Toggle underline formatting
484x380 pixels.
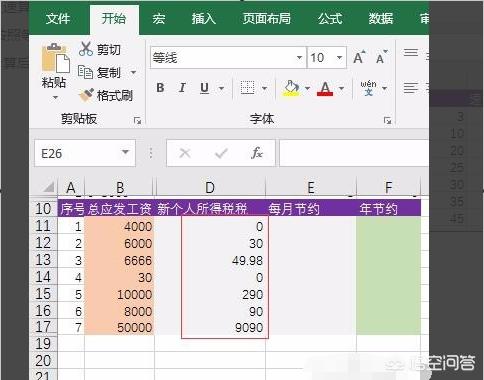pos(204,88)
